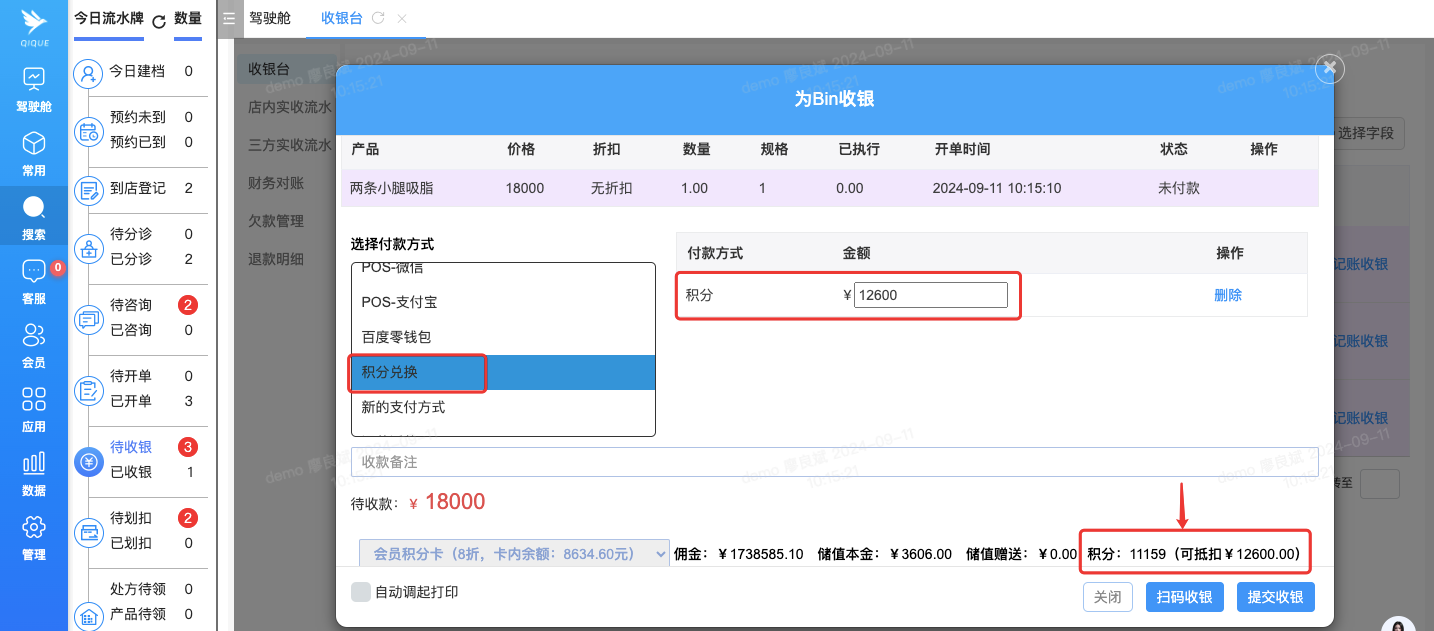Open the 应用 apps grid icon
1434x631 pixels.
click(34, 399)
